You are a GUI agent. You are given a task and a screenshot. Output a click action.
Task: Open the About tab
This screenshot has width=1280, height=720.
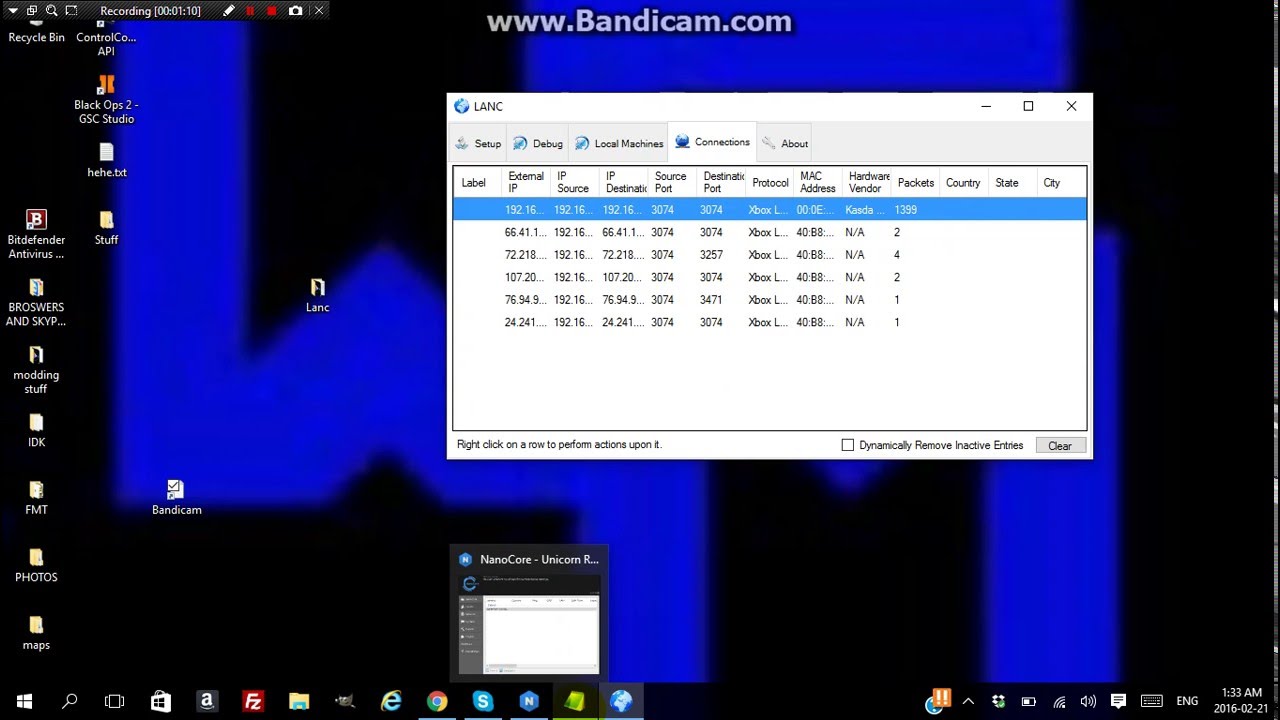click(x=785, y=143)
